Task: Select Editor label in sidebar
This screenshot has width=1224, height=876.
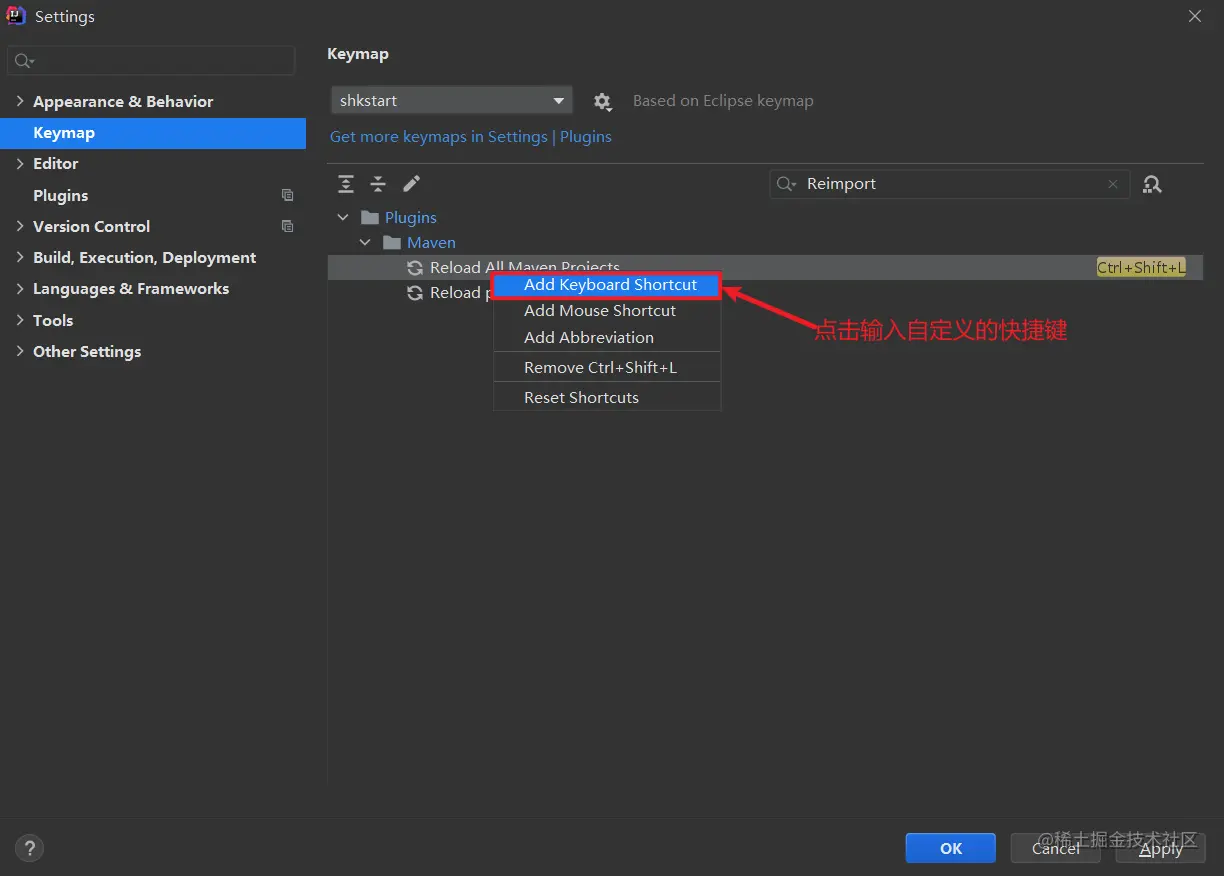Action: point(56,163)
